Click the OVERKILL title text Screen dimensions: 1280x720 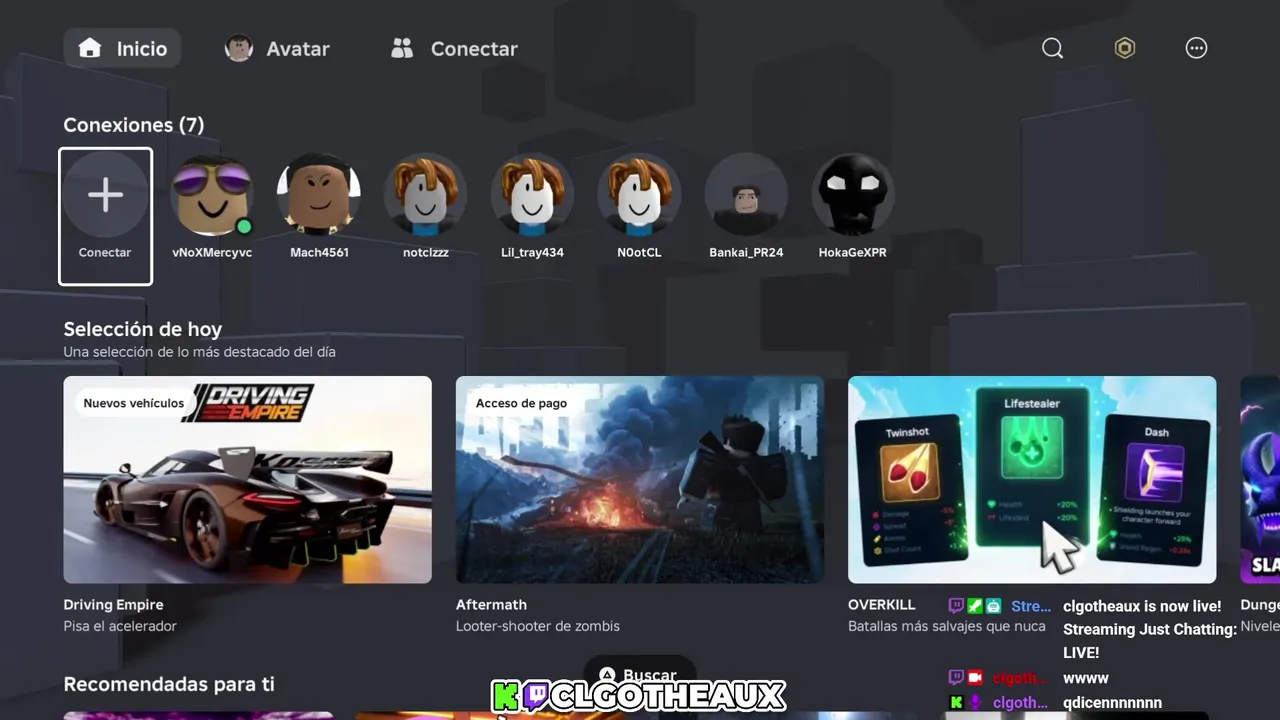[882, 605]
